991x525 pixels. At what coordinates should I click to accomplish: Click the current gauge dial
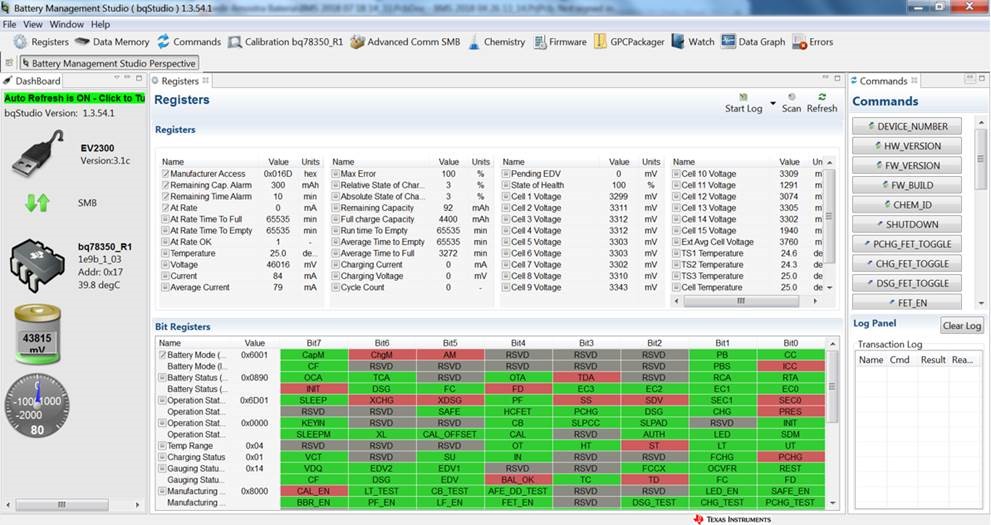(x=37, y=406)
